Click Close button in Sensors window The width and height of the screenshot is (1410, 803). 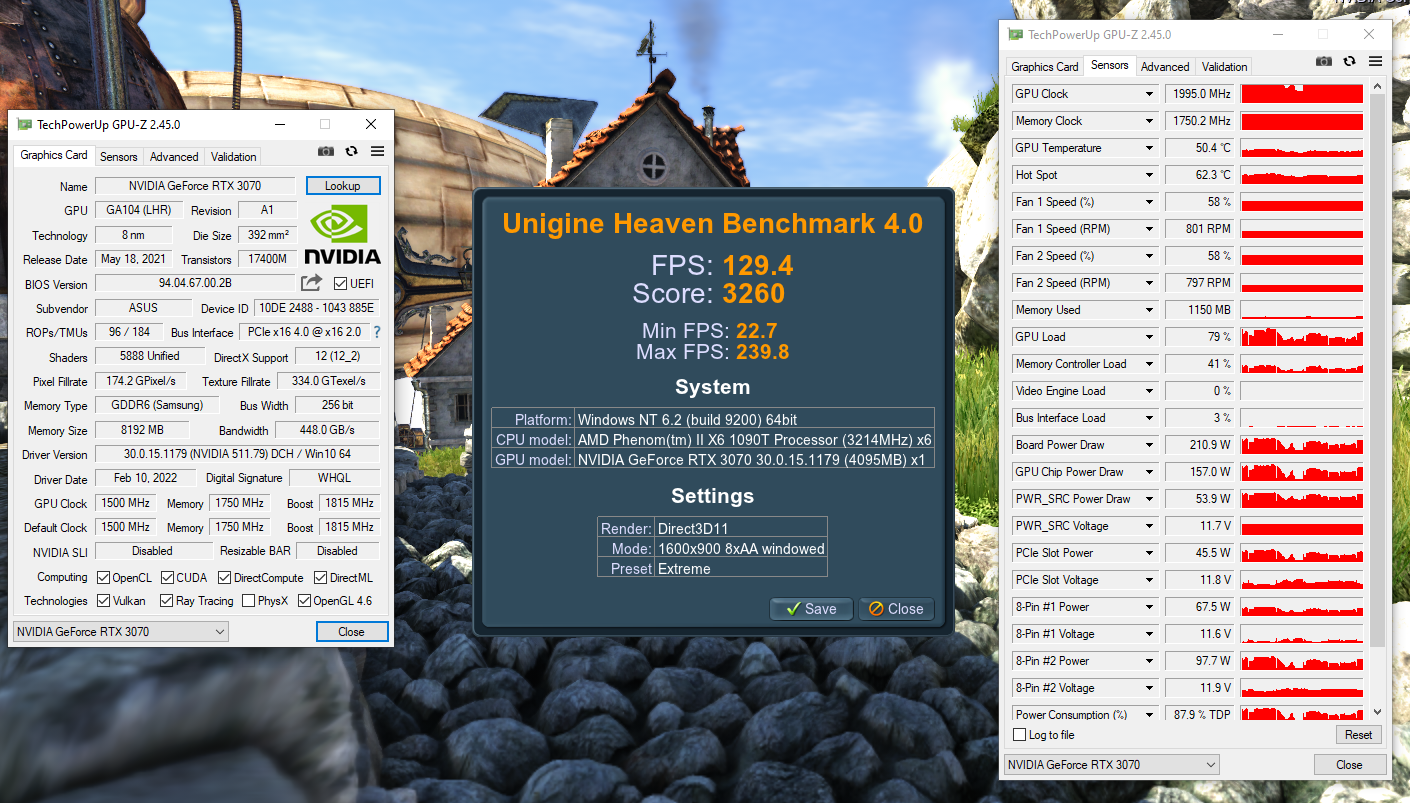tap(1349, 765)
